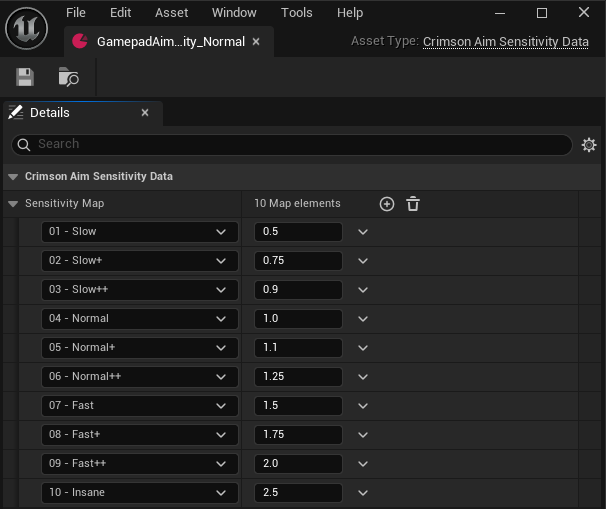Viewport: 606px width, 509px height.
Task: Open the 05 - Normal+ key dropdown
Action: 140,347
